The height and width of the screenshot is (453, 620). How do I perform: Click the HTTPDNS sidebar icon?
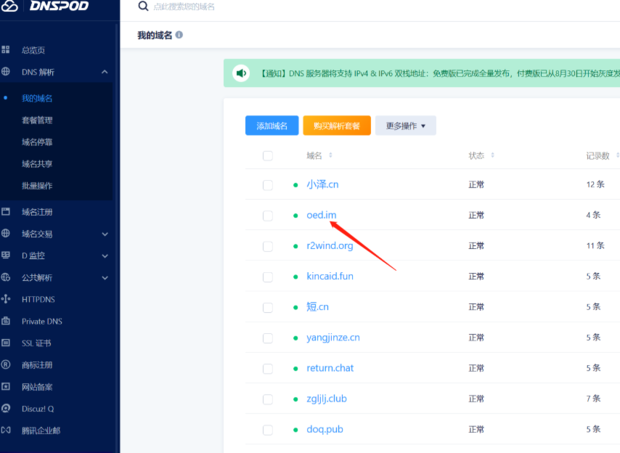click(6, 299)
